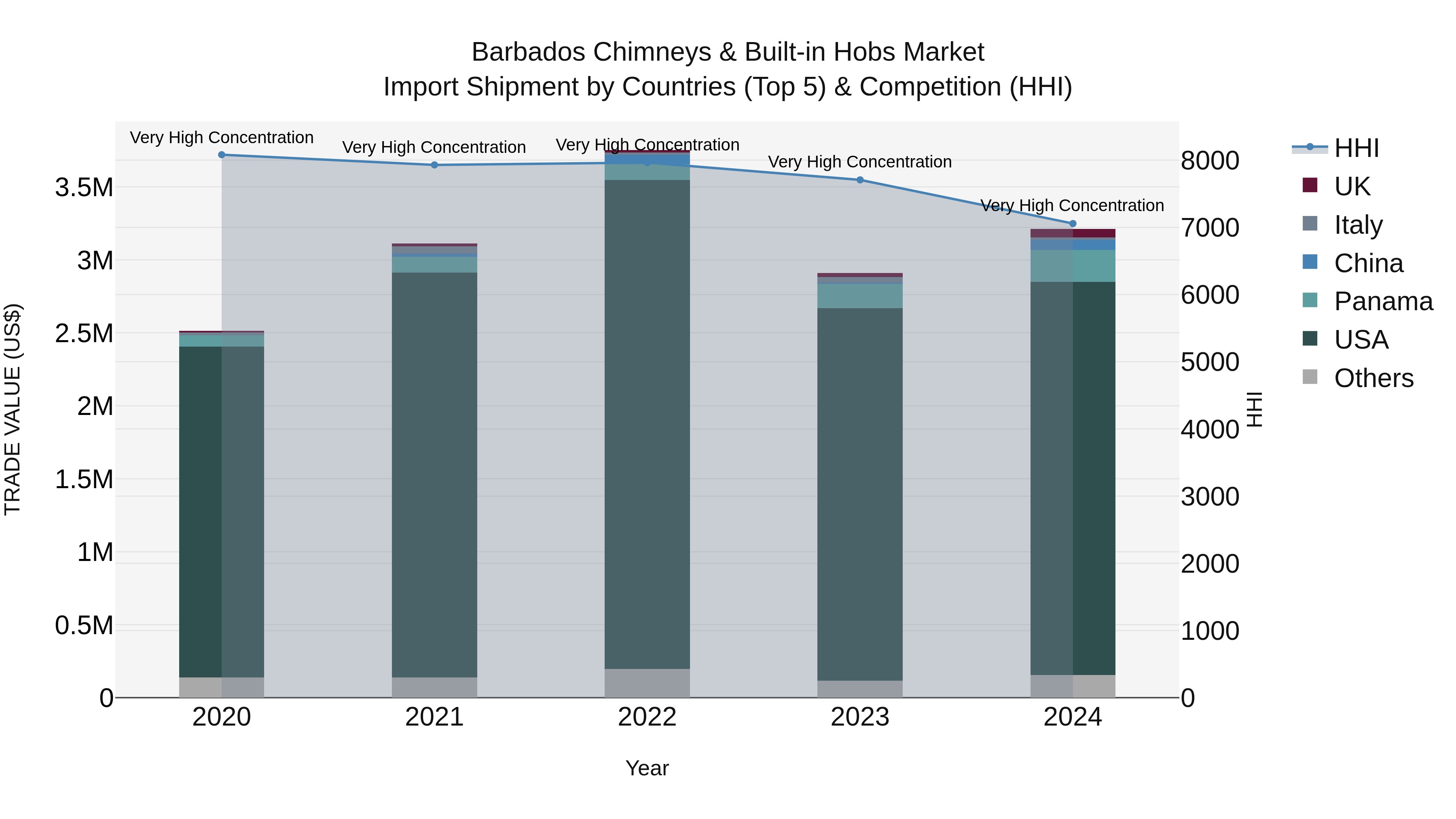Click the USA segment of the 2023 bar
Screen dimensions: 1456x819
[860, 494]
